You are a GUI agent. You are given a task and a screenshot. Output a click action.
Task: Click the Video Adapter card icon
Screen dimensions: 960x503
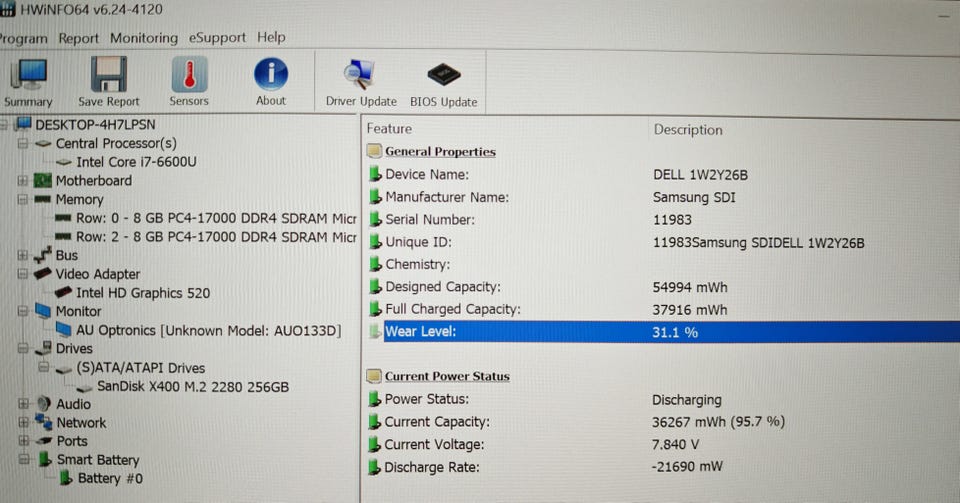pyautogui.click(x=42, y=274)
